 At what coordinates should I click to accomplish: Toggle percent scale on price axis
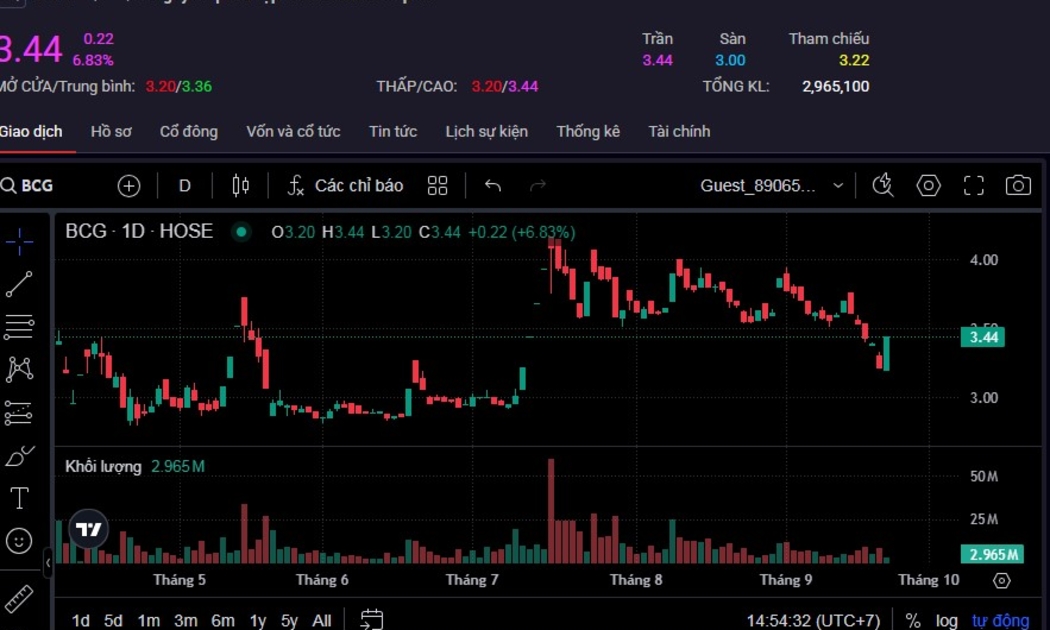coord(913,621)
